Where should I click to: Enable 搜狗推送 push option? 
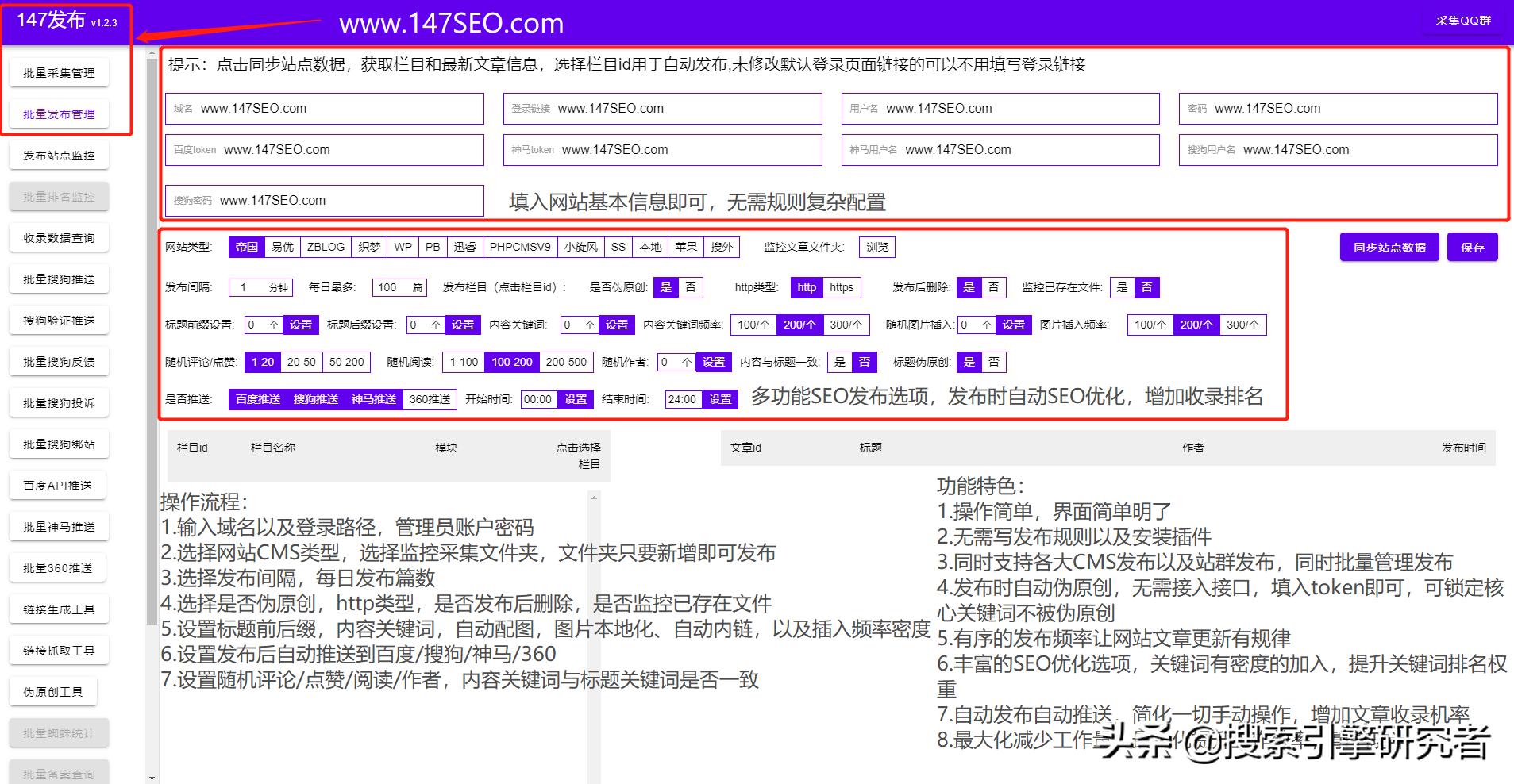tap(316, 399)
